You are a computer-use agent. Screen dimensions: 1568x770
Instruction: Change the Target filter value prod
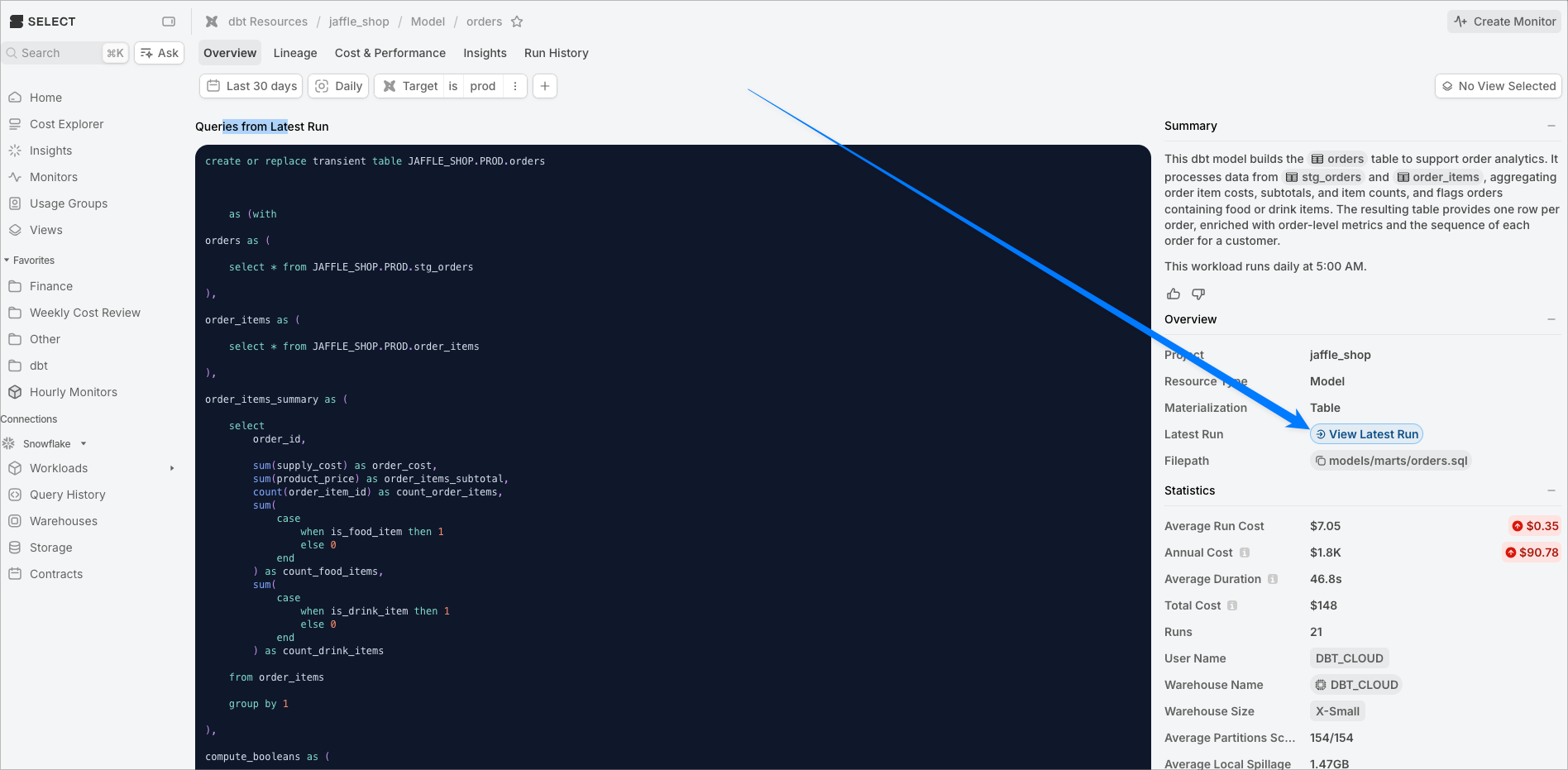483,86
